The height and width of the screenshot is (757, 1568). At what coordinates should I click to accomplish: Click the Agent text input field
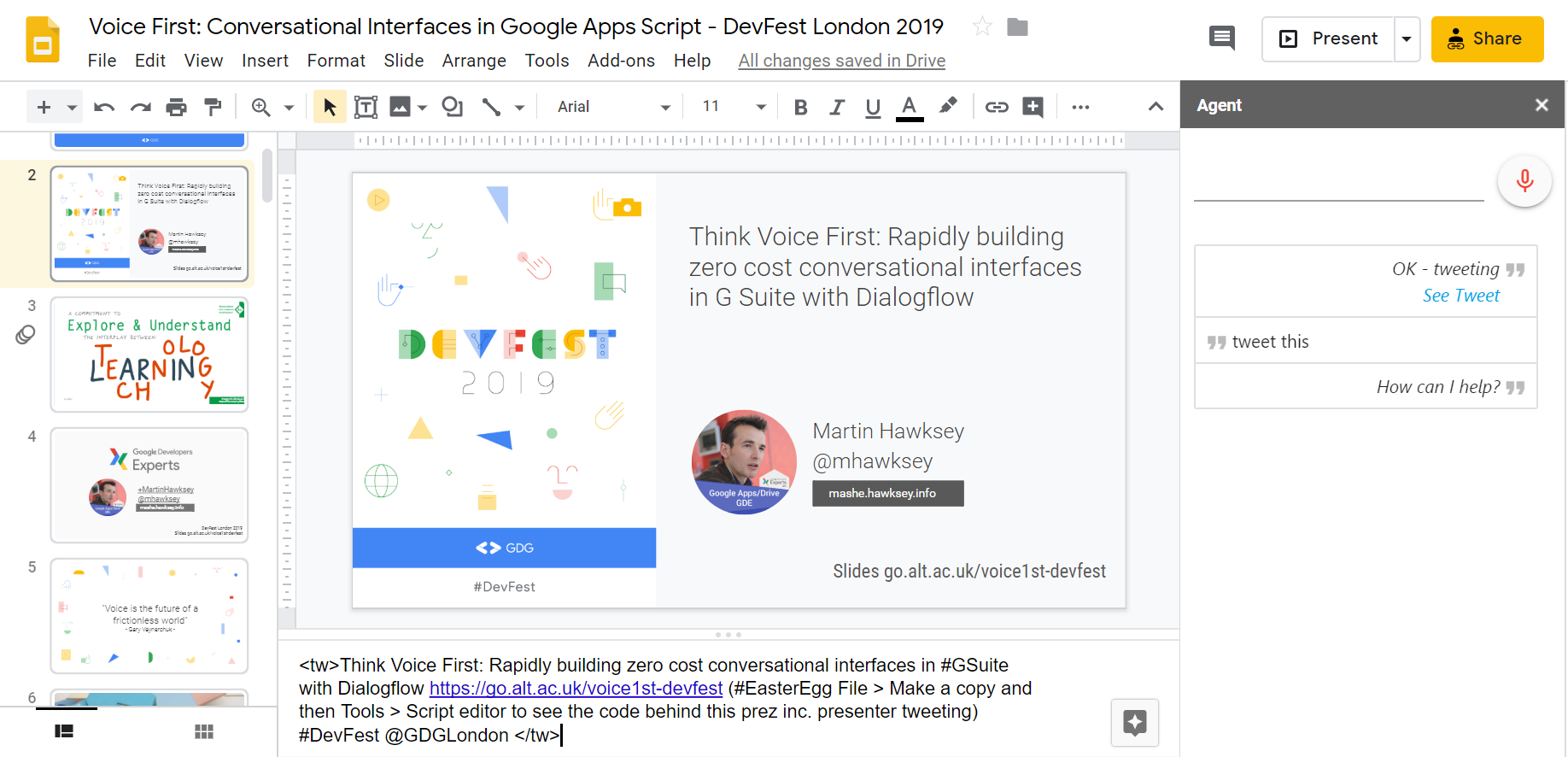click(1338, 182)
